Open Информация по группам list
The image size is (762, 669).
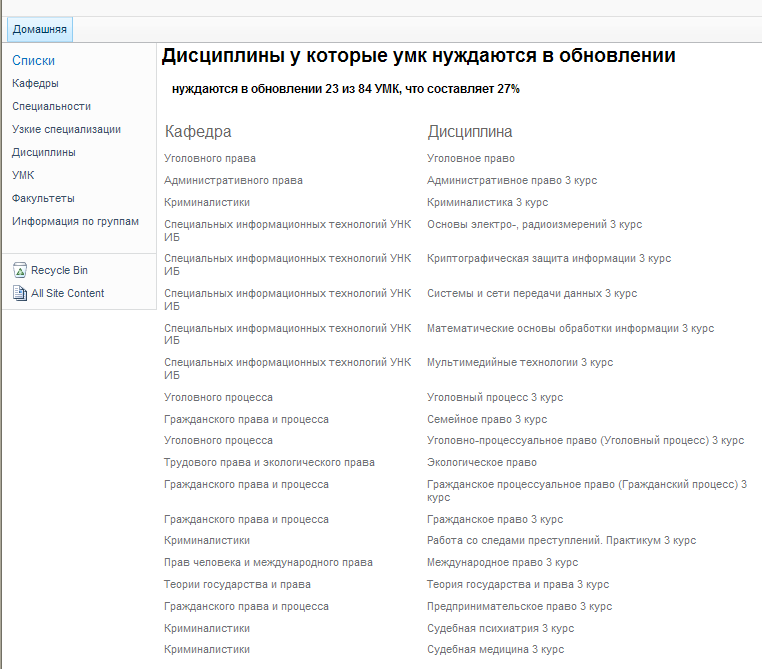(75, 222)
